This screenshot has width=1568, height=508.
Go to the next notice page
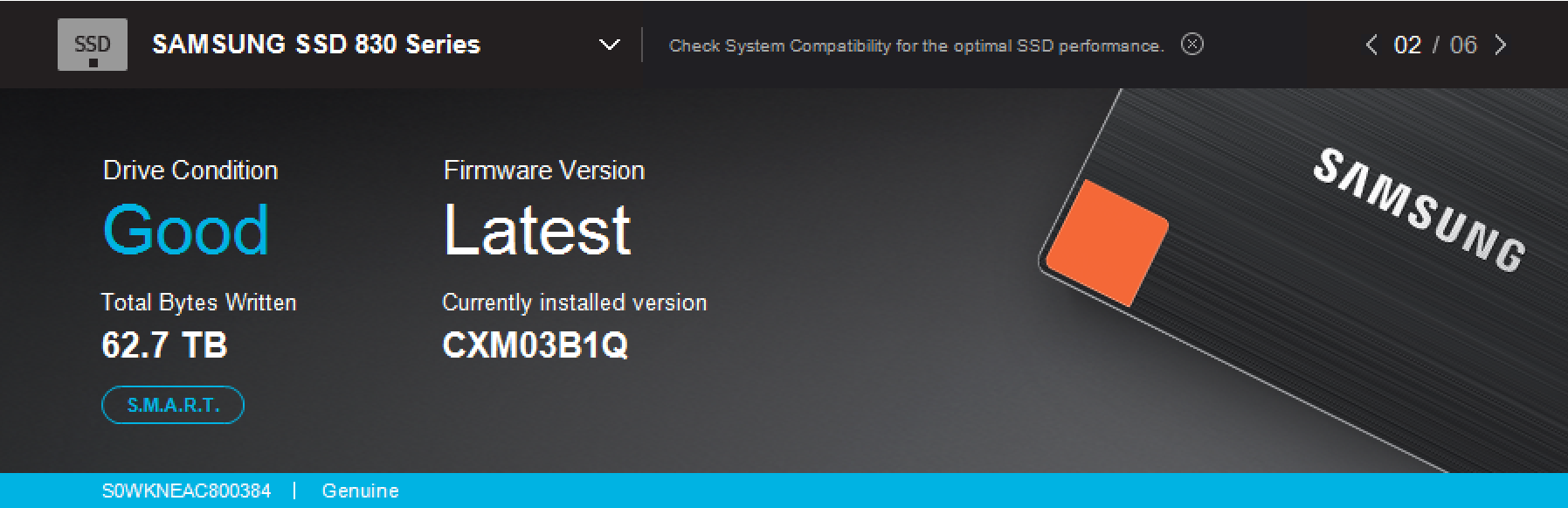point(1501,45)
